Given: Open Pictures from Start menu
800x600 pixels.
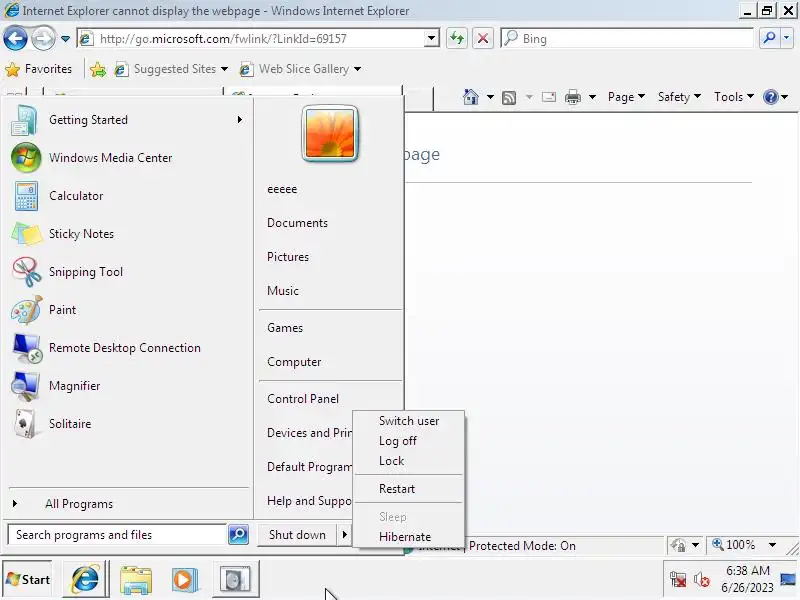Looking at the screenshot, I should click(x=288, y=257).
